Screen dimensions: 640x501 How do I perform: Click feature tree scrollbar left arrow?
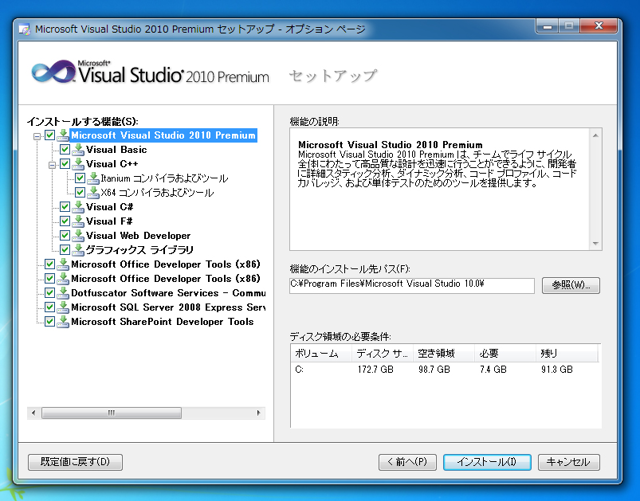(x=33, y=413)
